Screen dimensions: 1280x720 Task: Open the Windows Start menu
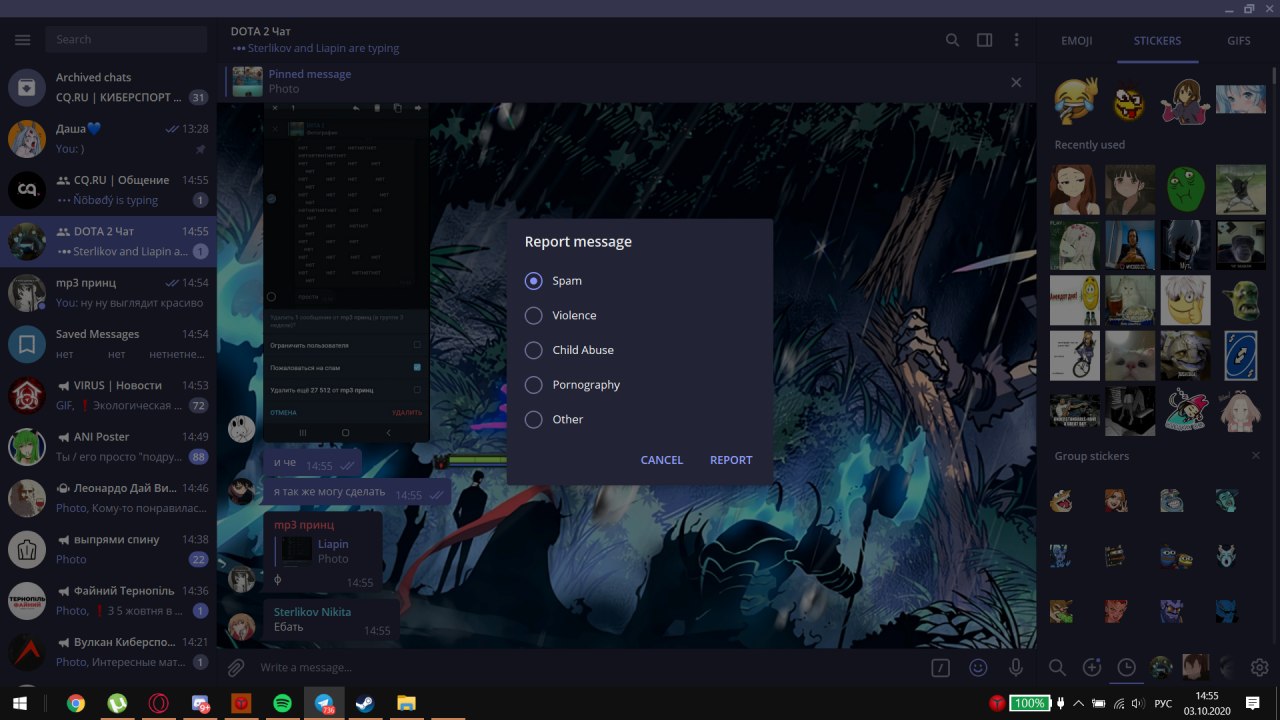coord(21,703)
